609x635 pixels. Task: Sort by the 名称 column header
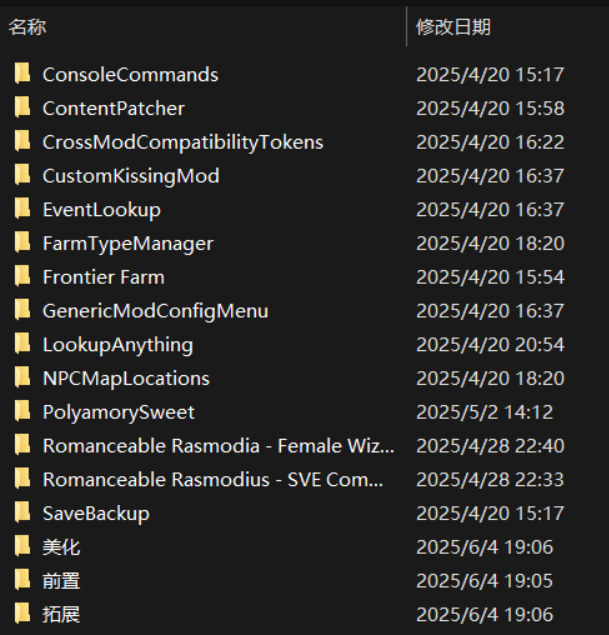pos(28,27)
